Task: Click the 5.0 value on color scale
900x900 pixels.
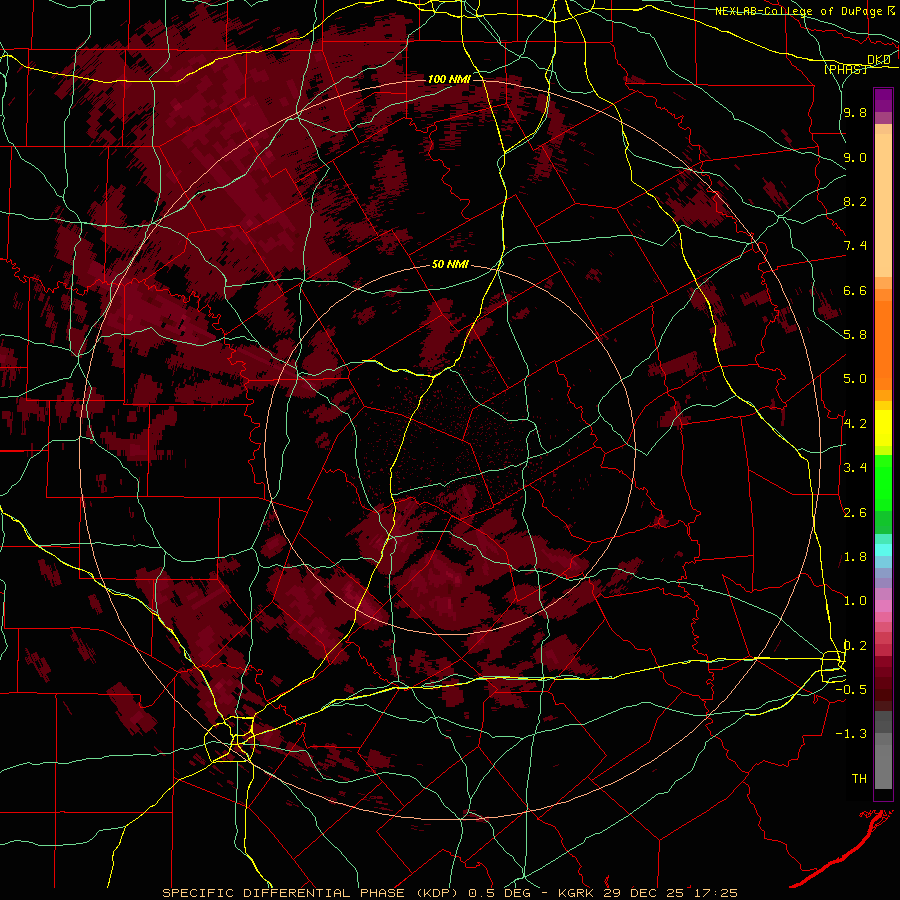Action: click(855, 379)
